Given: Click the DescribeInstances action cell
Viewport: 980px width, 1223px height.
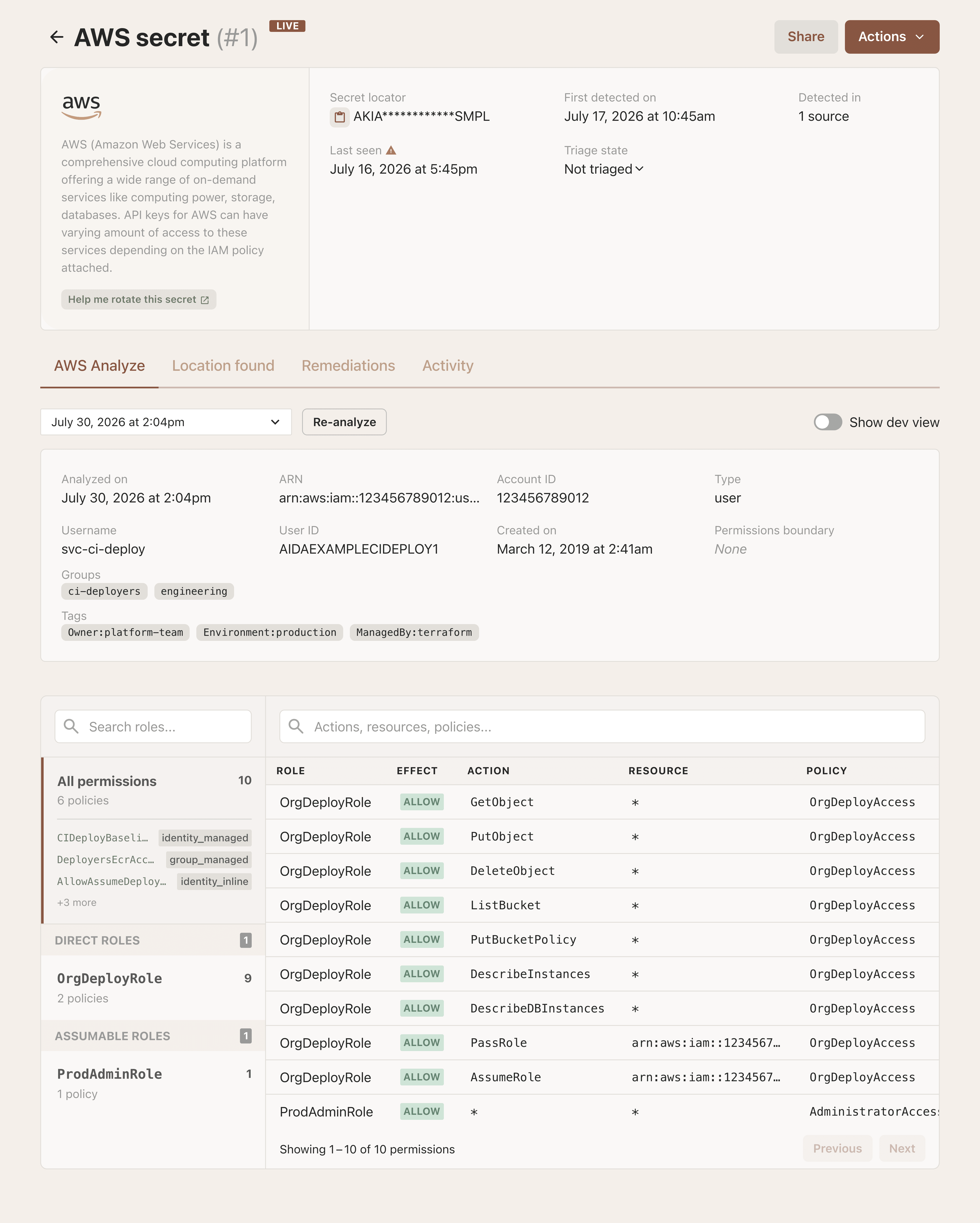Looking at the screenshot, I should tap(530, 974).
